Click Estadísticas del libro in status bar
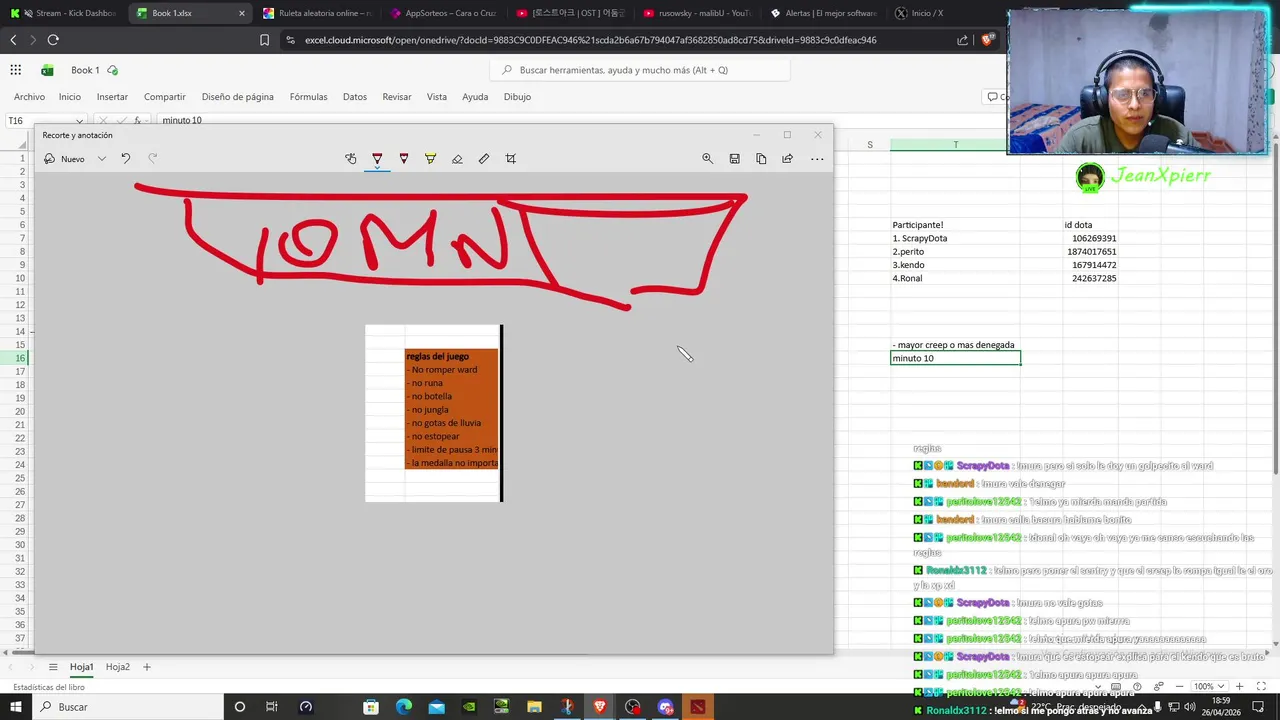This screenshot has width=1280, height=720. pyautogui.click(x=49, y=687)
